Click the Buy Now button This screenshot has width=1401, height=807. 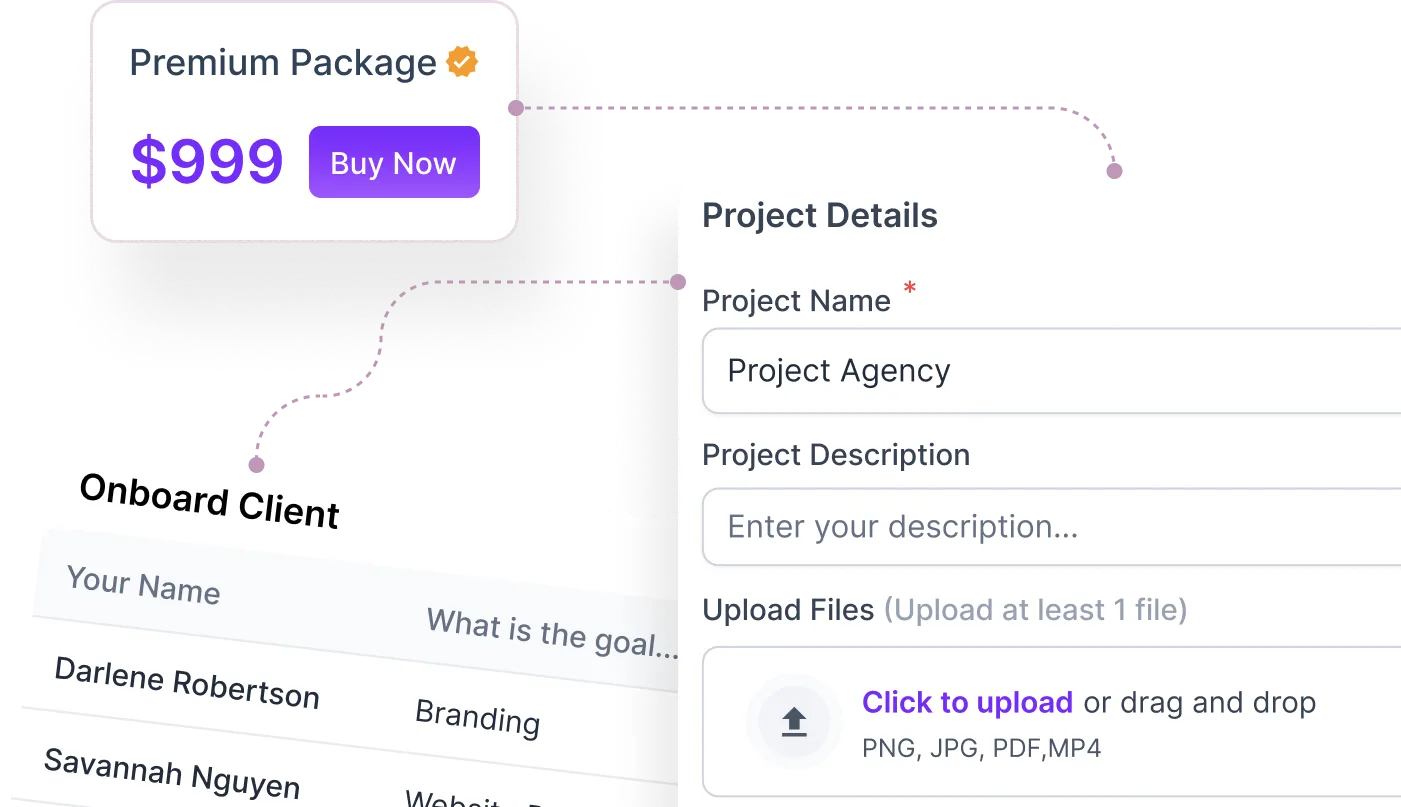coord(393,162)
